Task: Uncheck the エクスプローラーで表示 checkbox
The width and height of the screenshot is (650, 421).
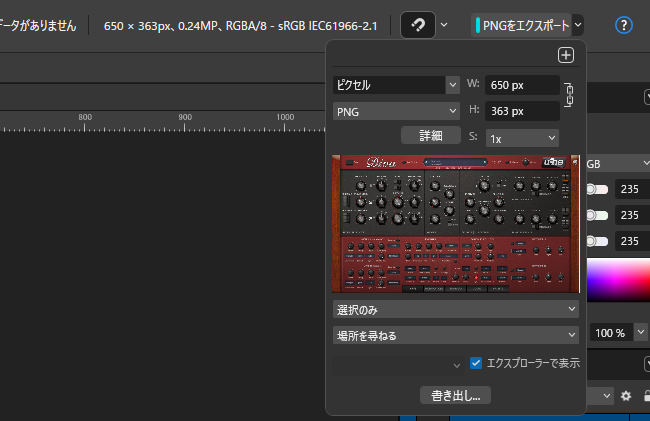Action: pyautogui.click(x=476, y=363)
